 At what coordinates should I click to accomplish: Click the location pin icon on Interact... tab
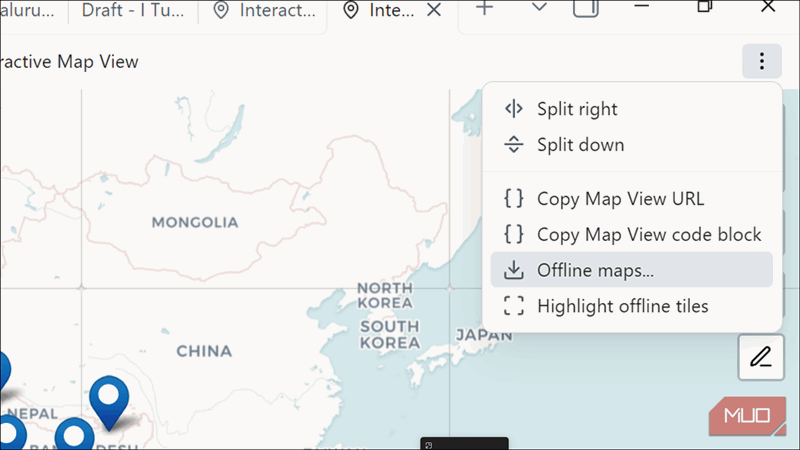(221, 10)
